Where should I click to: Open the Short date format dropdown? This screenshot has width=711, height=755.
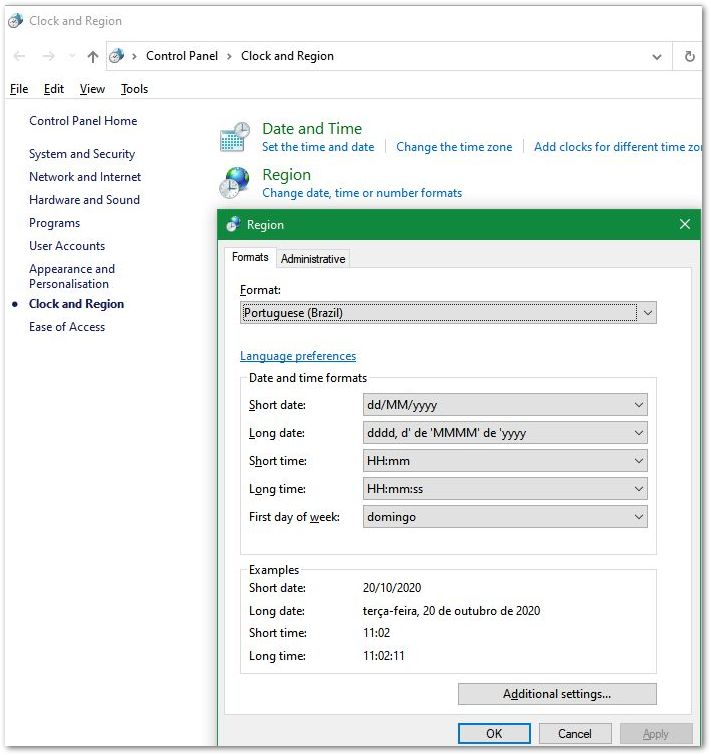tap(505, 405)
